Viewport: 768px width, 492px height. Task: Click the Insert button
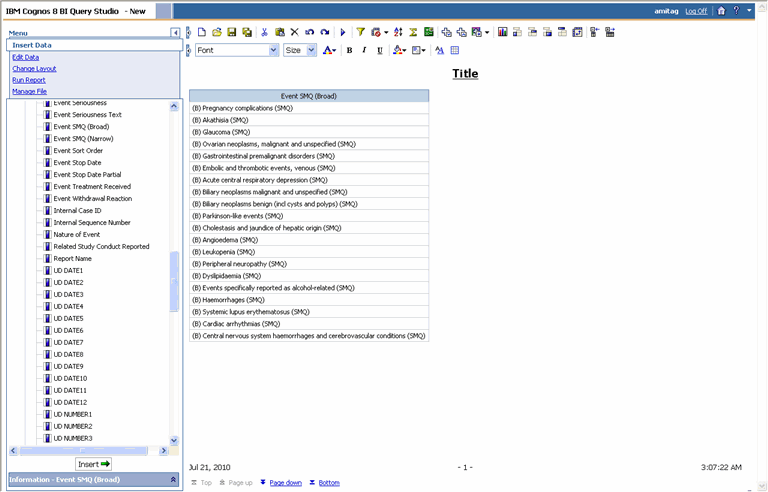(94, 464)
